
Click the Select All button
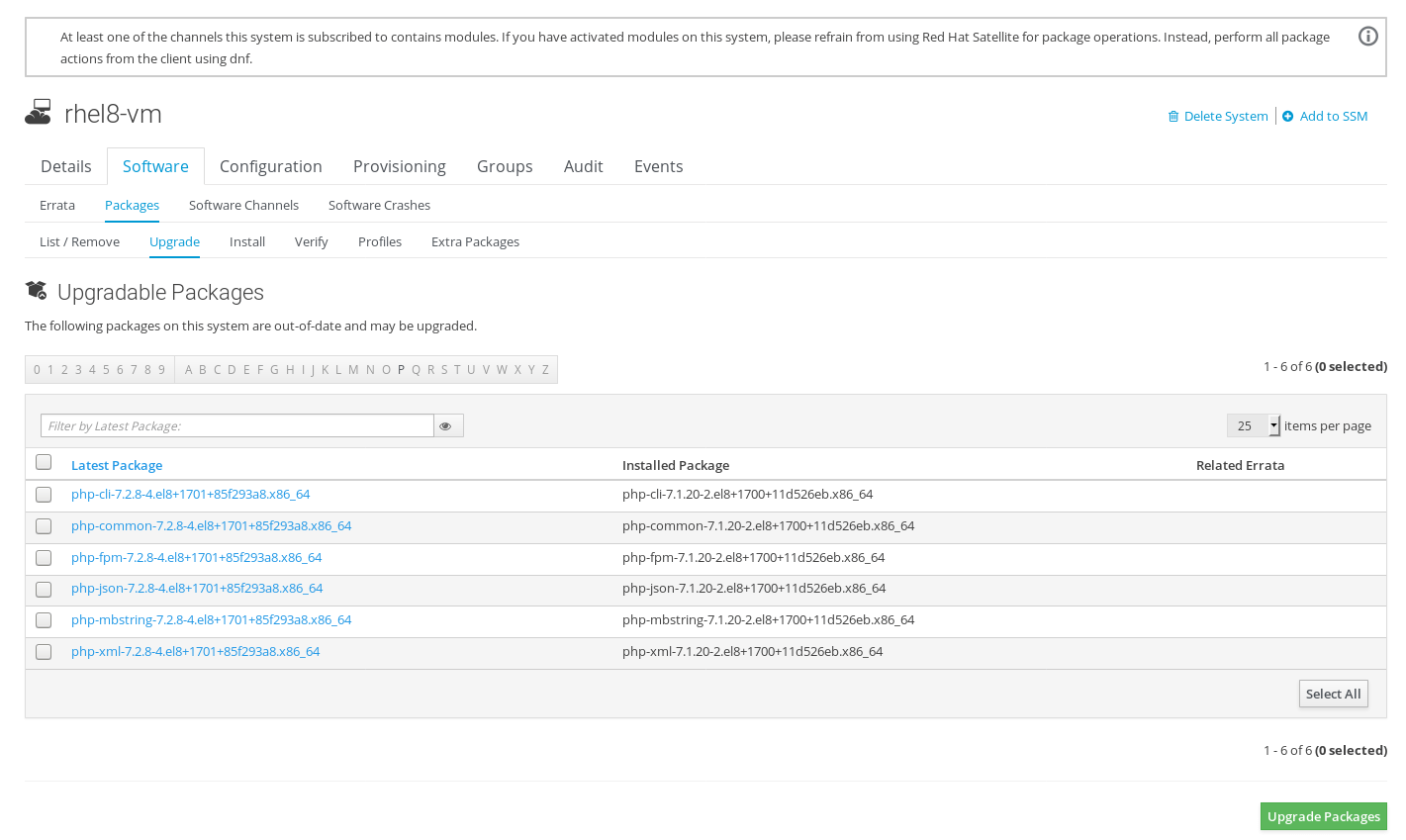point(1333,695)
